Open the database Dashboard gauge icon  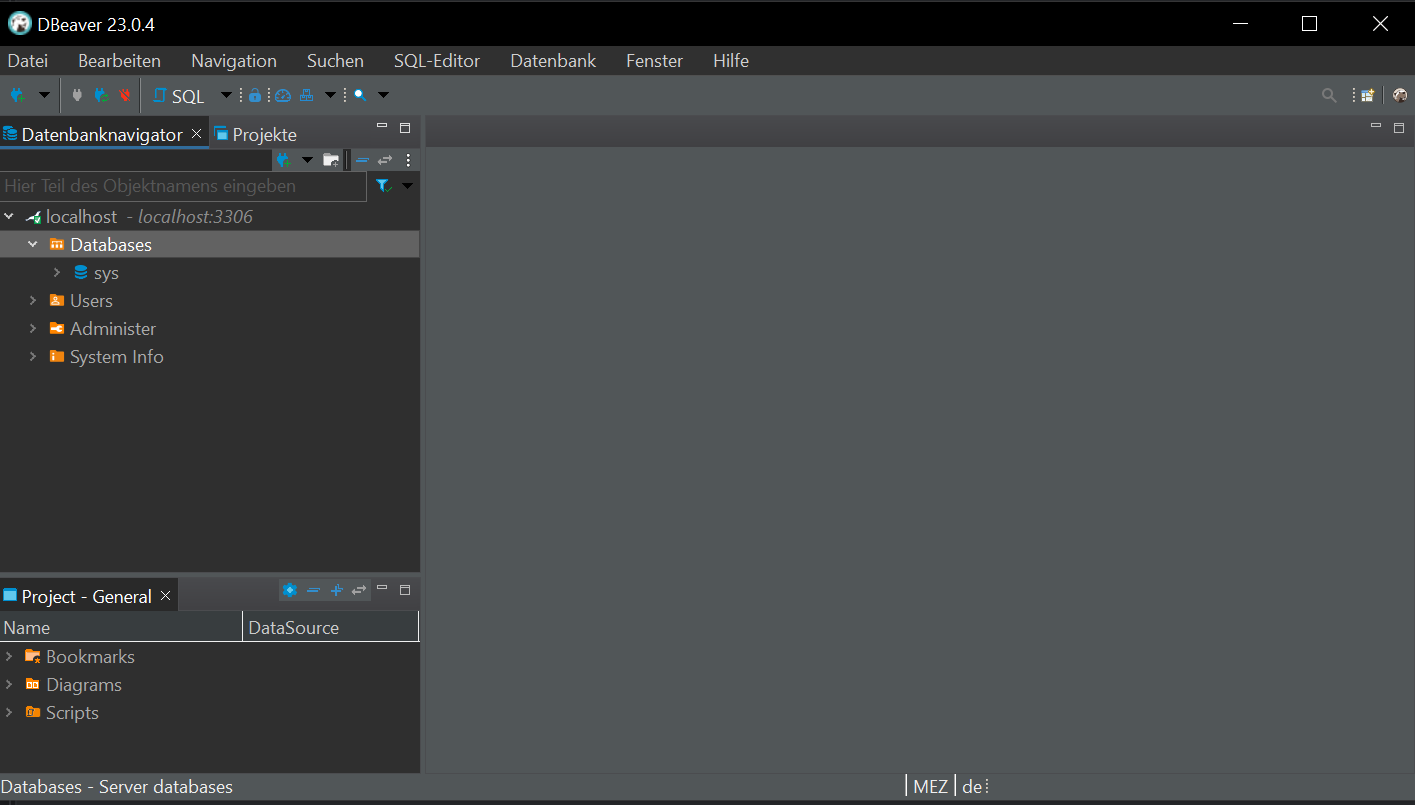click(283, 96)
